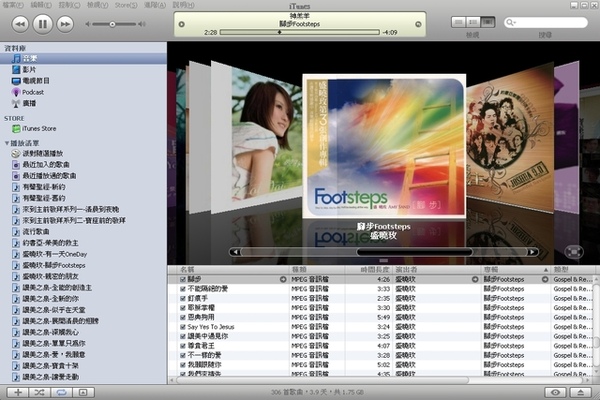Open the 編輯(E) menu
Image resolution: width=600 pixels, height=400 pixels.
tap(41, 5)
